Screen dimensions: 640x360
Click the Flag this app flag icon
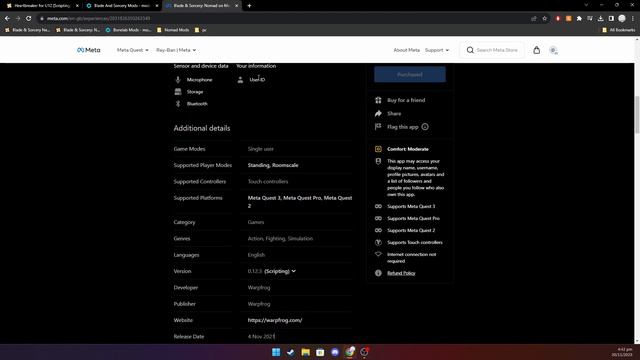pos(378,127)
